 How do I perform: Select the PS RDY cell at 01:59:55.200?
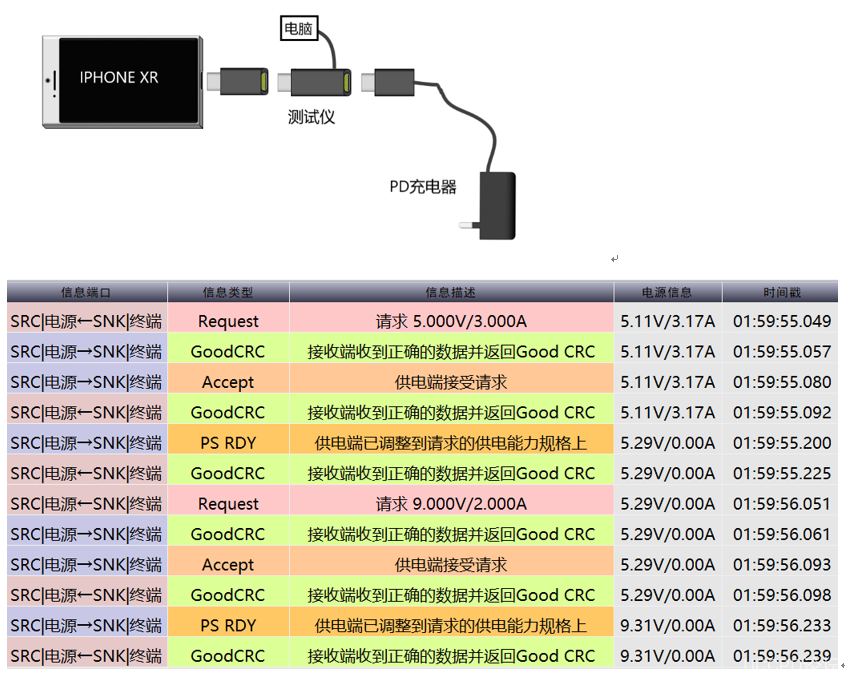pyautogui.click(x=228, y=443)
